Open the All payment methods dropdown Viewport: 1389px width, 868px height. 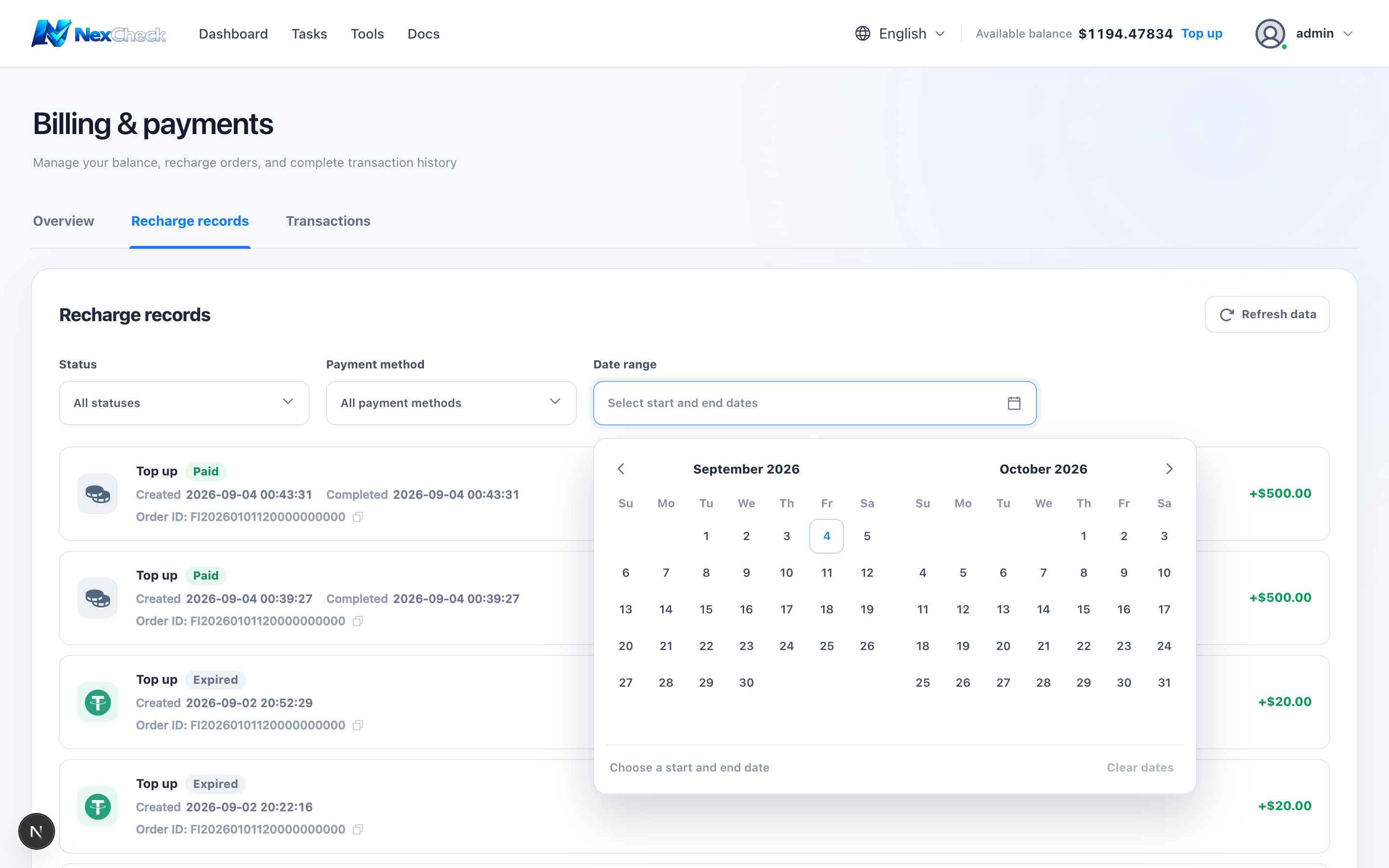451,403
